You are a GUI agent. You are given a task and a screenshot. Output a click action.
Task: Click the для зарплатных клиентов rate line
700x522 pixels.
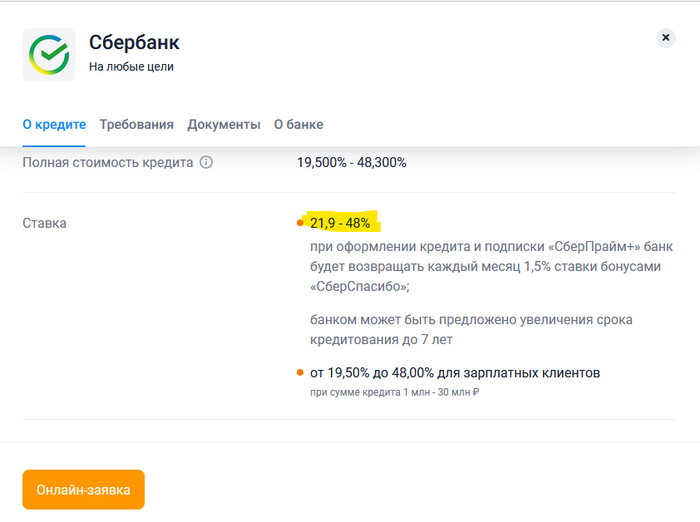(x=455, y=373)
